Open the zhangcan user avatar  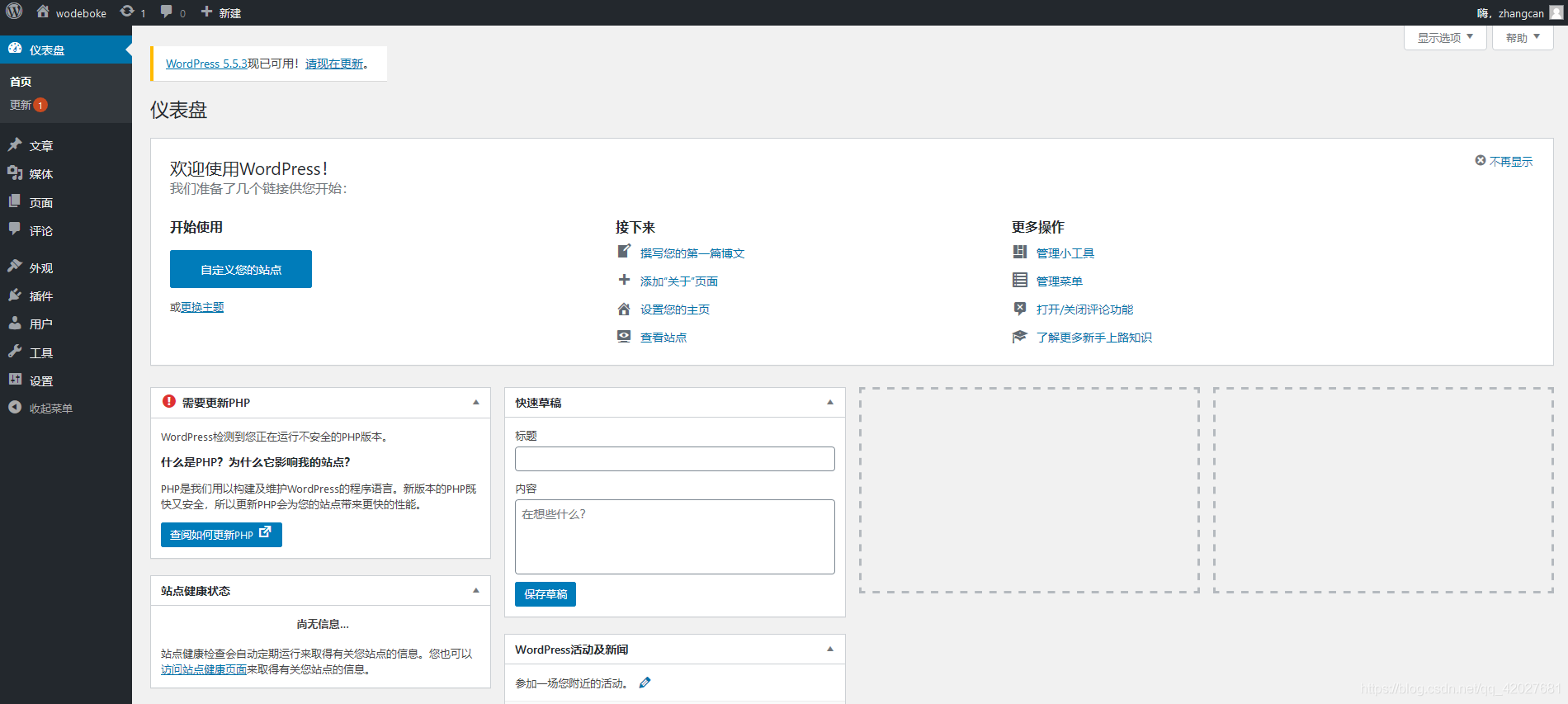click(1556, 12)
